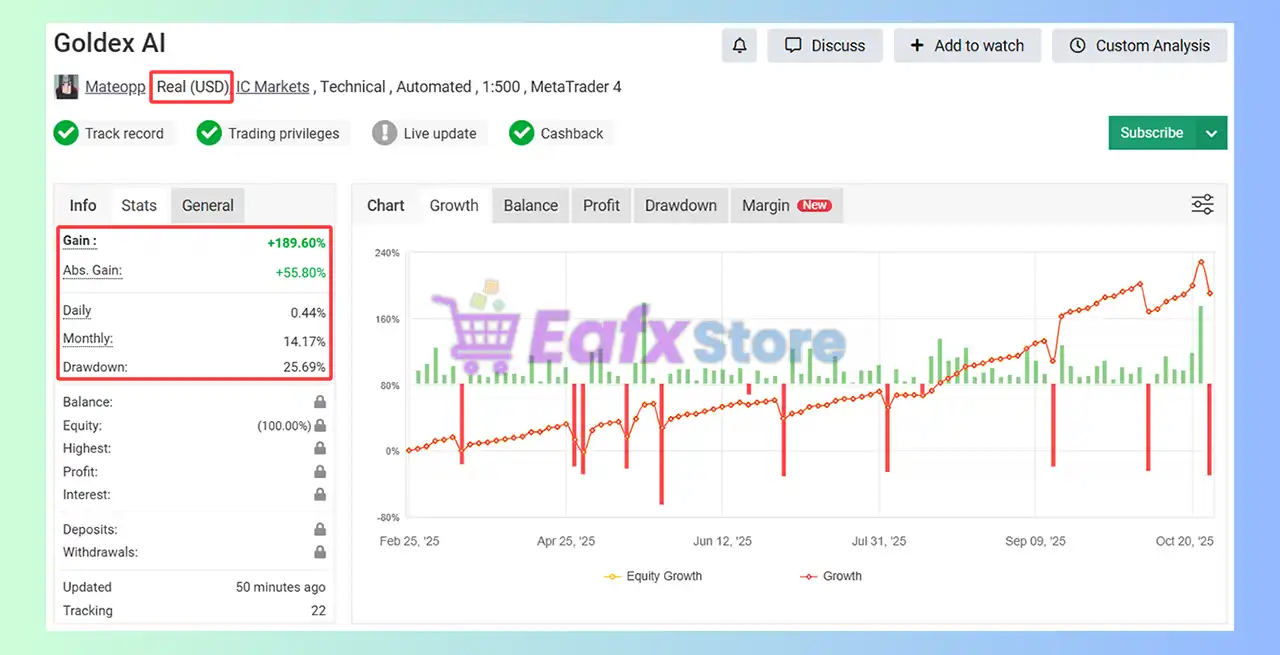Click the Discuss chat bubble icon
The height and width of the screenshot is (655, 1280).
click(793, 45)
